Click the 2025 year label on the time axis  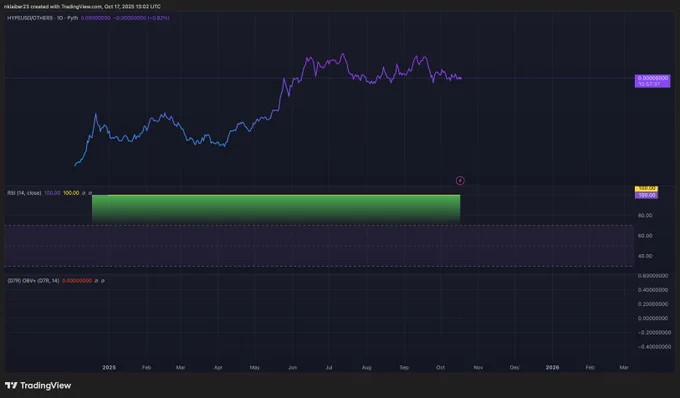[x=109, y=368]
